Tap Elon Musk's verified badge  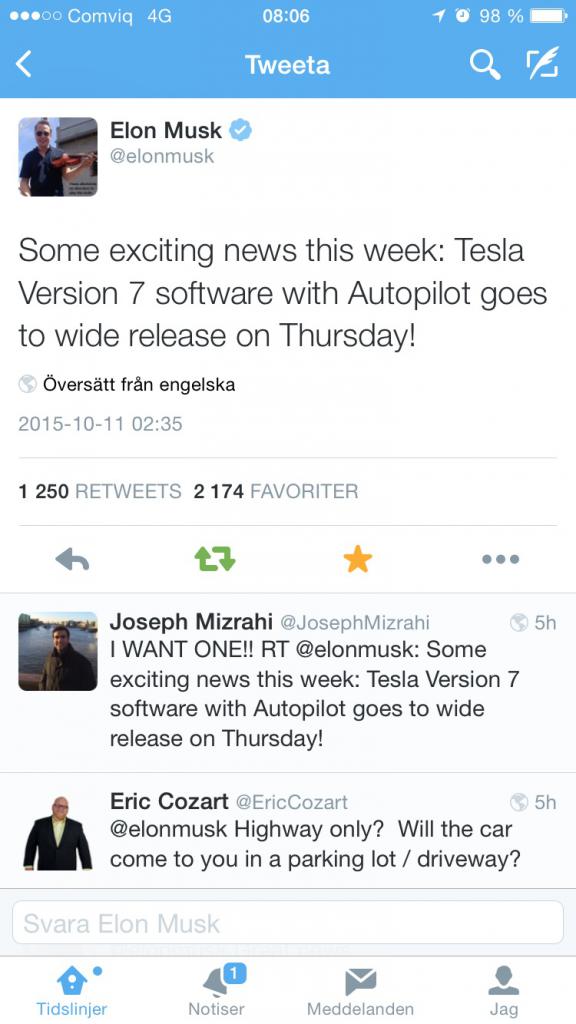241,130
